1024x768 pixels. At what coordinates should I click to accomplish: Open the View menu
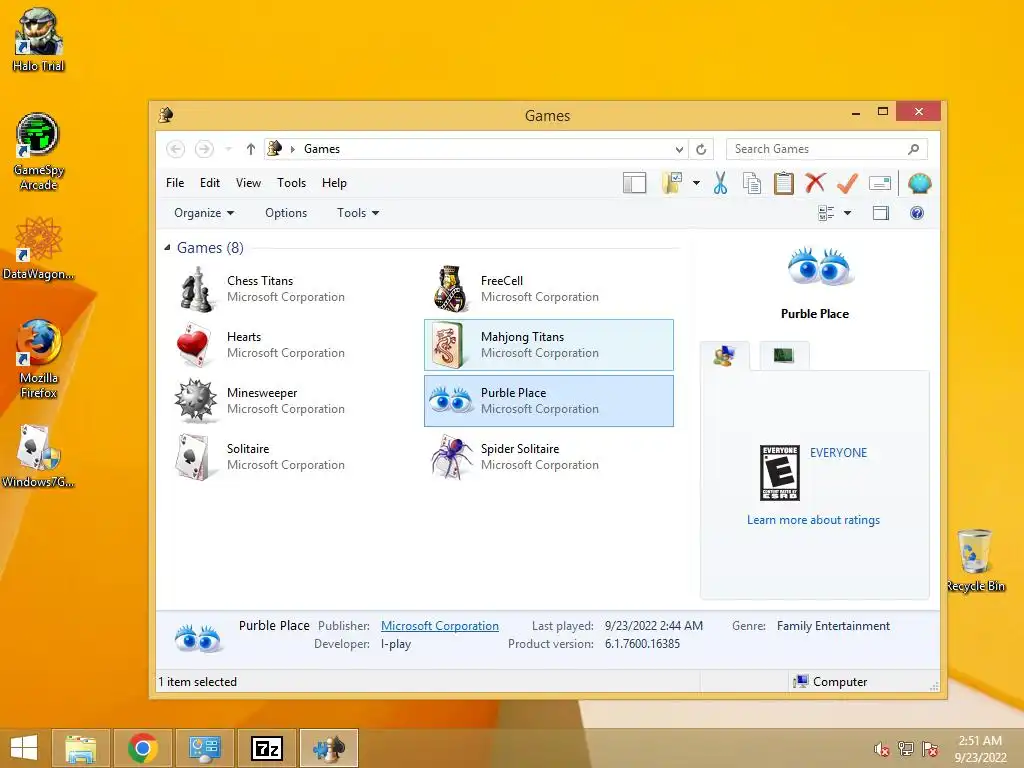click(x=248, y=183)
